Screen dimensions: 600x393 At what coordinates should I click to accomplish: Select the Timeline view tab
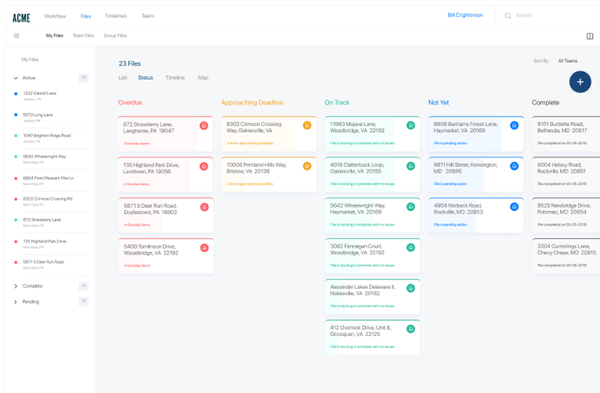pos(175,78)
